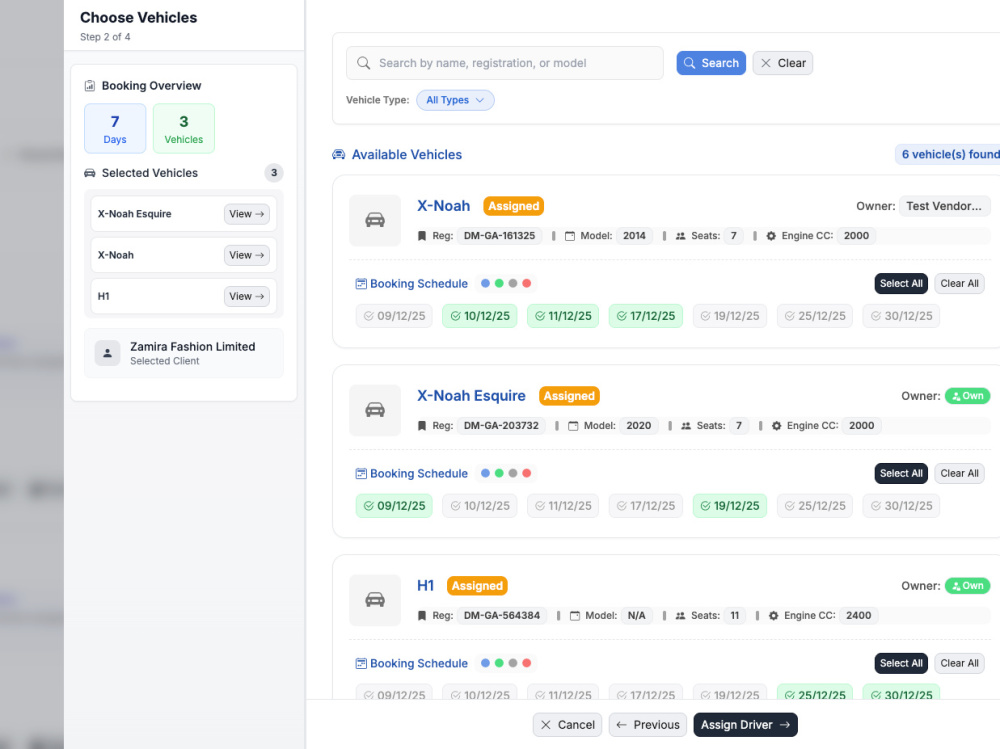Click the X-Noah Esquire vehicle title
Image resolution: width=1000 pixels, height=749 pixels.
(x=471, y=396)
